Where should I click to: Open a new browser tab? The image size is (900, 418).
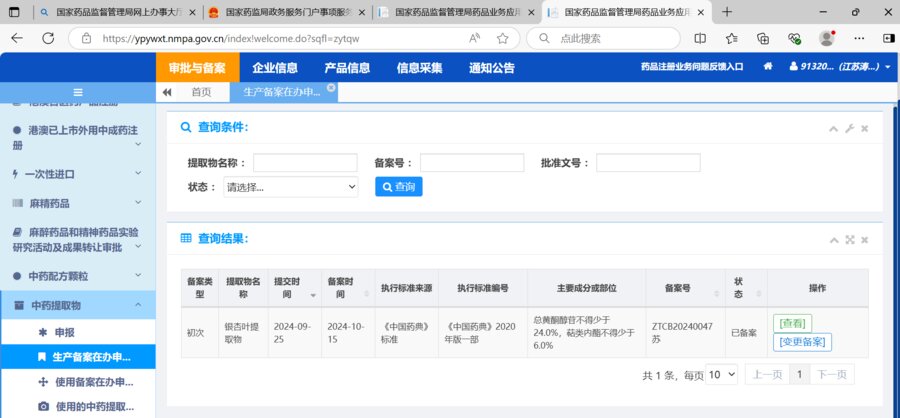[x=727, y=12]
